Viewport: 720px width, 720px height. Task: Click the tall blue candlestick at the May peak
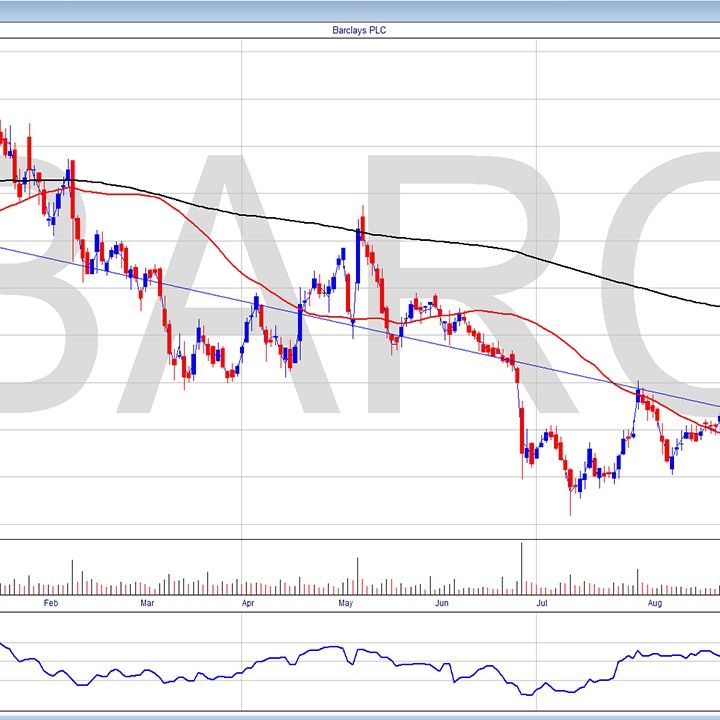[x=358, y=255]
